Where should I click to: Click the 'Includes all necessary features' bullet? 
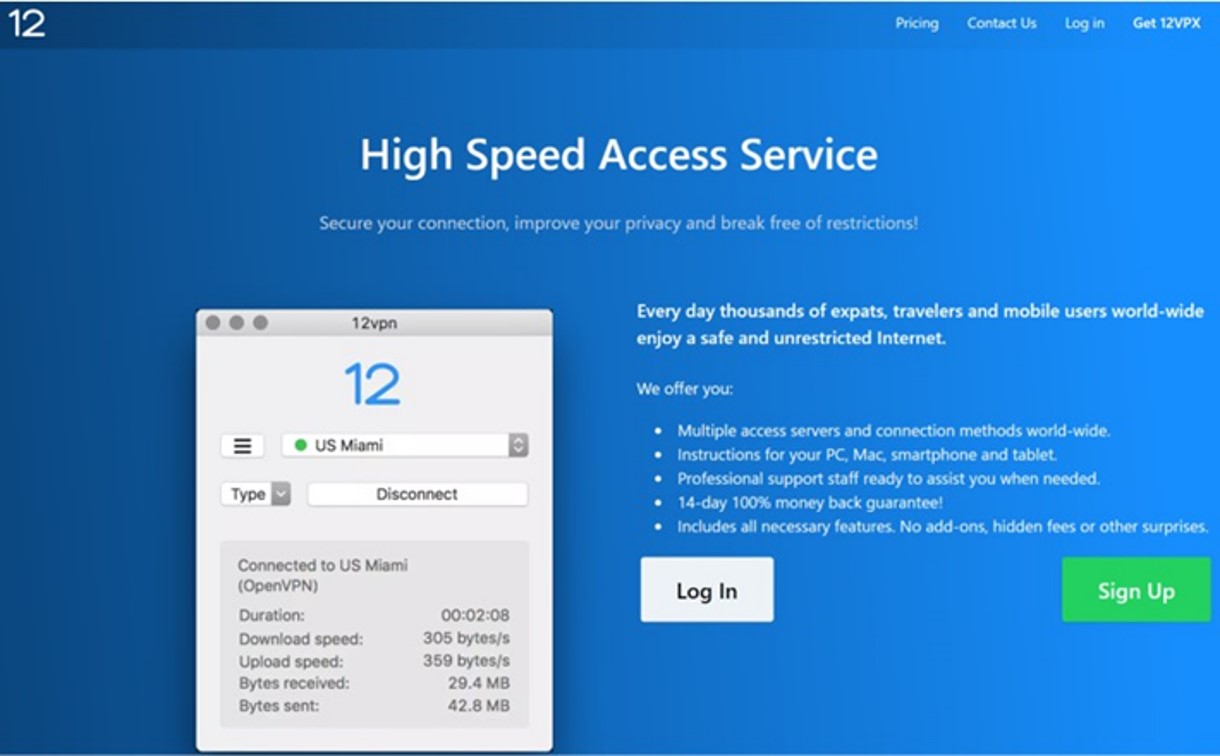tap(943, 526)
